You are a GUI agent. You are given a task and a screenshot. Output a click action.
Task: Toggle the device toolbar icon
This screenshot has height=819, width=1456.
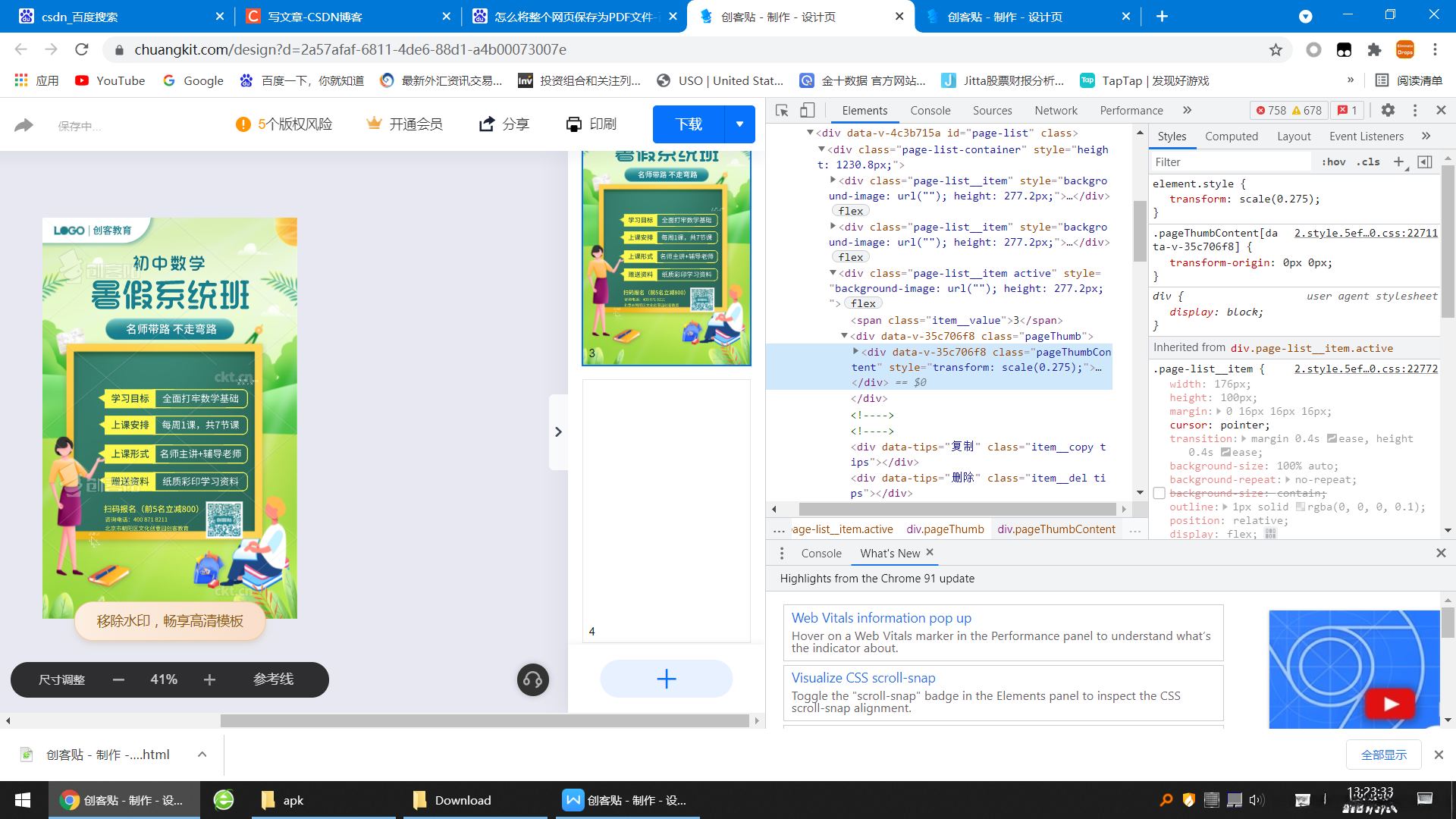808,111
